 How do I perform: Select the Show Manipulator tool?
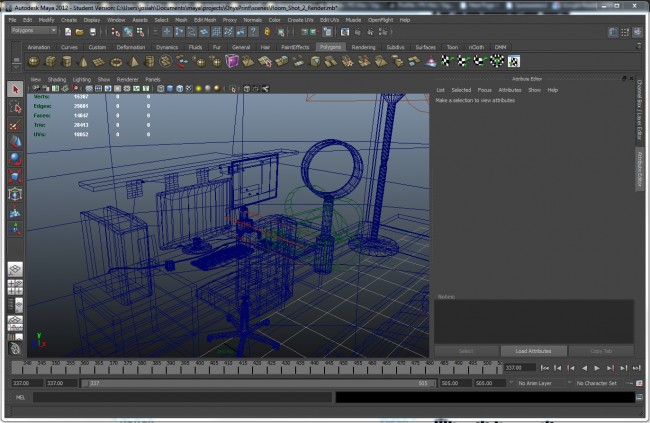[x=15, y=229]
